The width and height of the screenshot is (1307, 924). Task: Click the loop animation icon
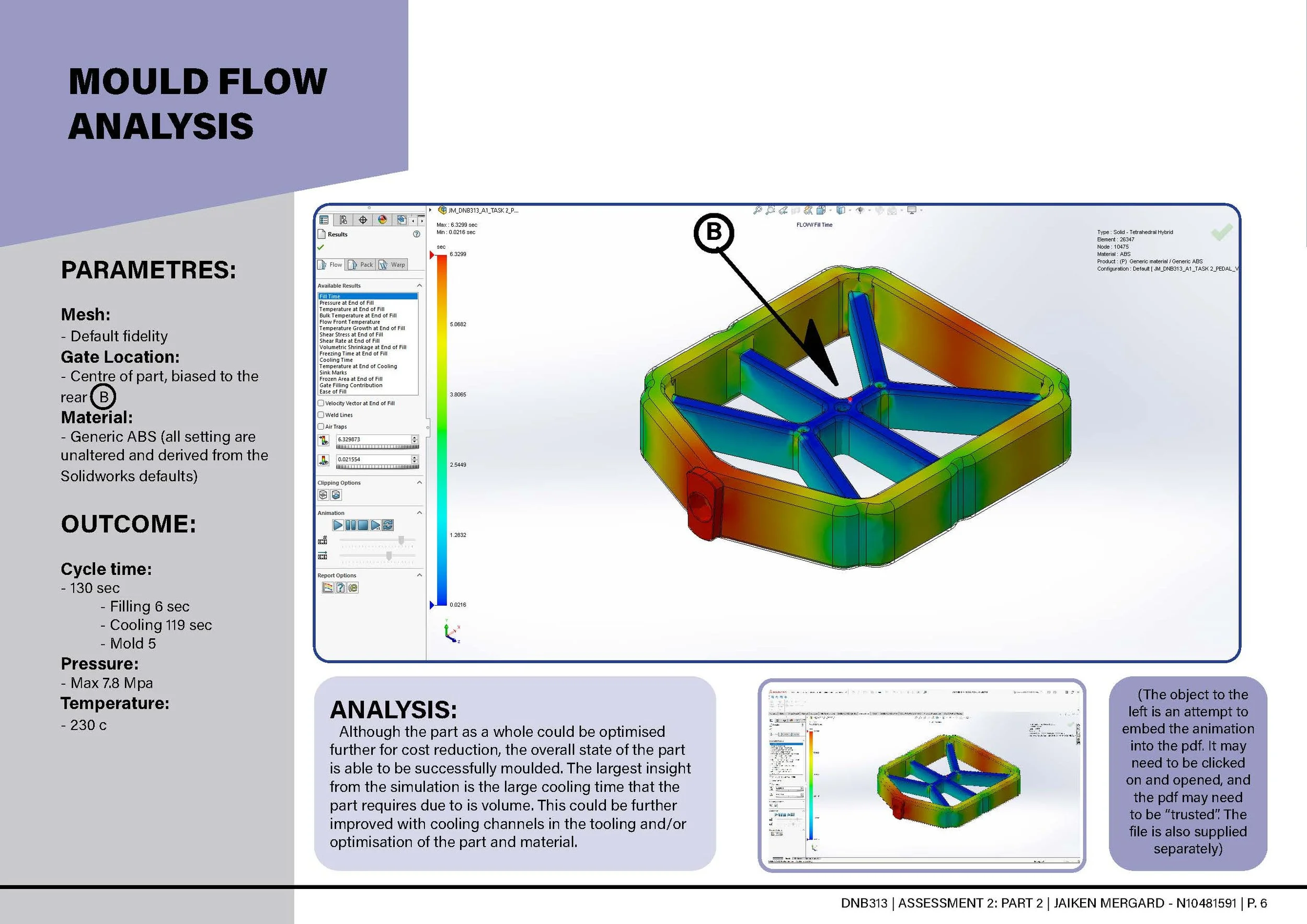click(x=388, y=525)
